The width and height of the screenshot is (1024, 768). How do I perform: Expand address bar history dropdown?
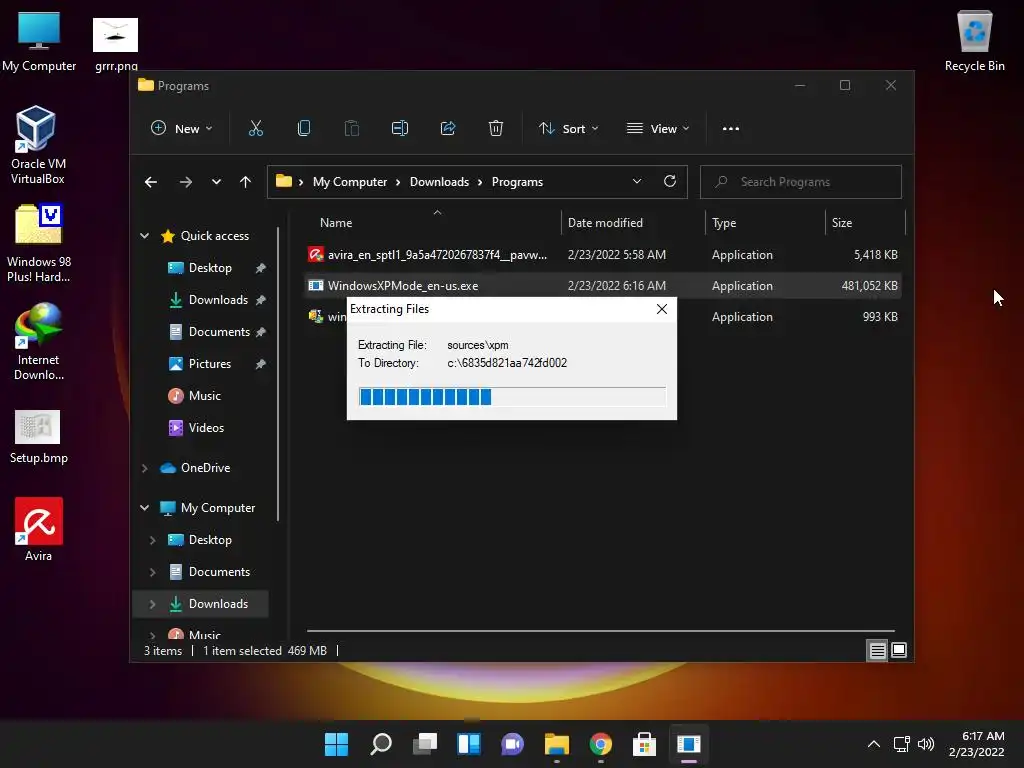637,182
